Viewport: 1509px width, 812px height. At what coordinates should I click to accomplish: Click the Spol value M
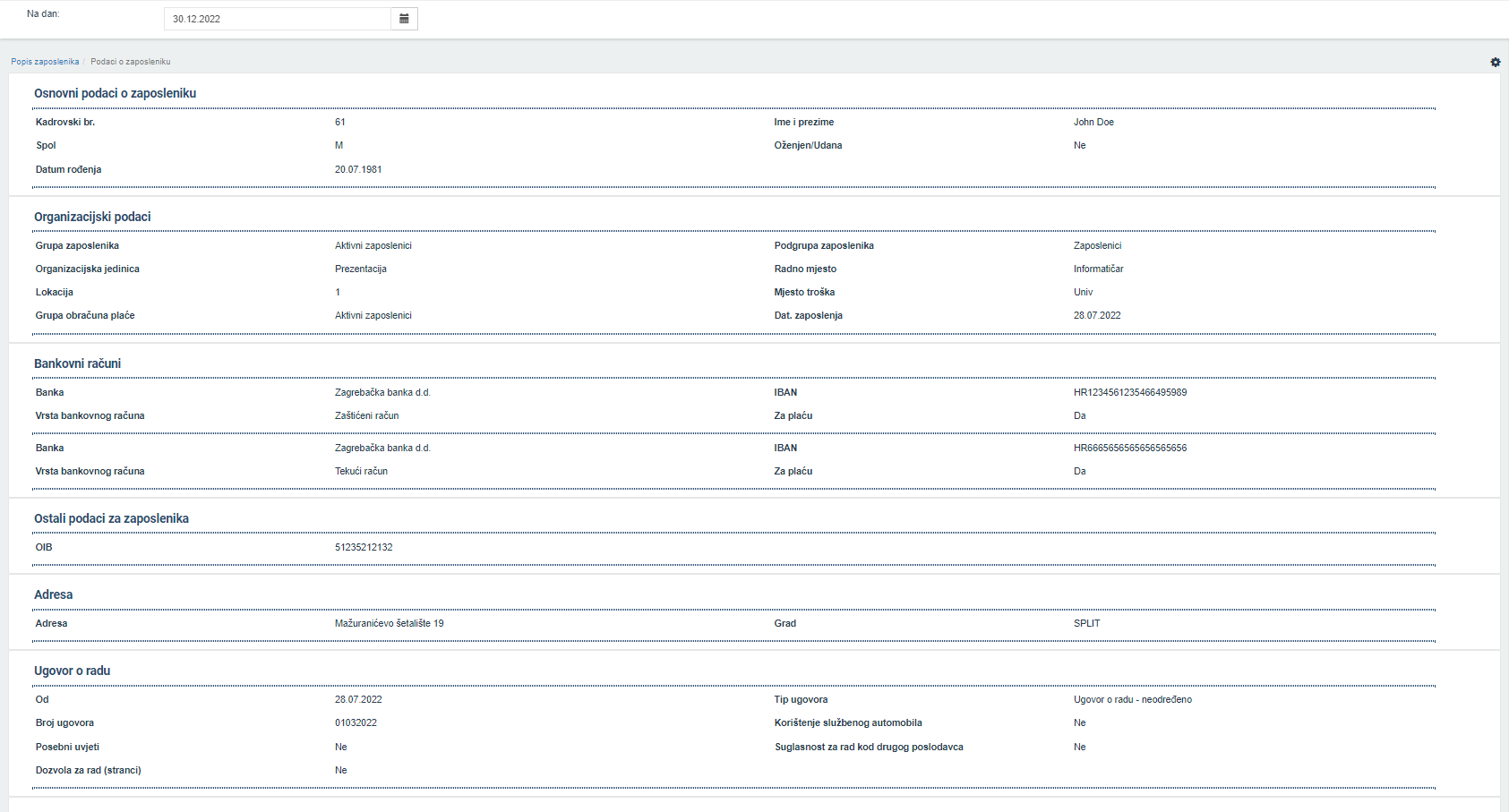(x=339, y=145)
